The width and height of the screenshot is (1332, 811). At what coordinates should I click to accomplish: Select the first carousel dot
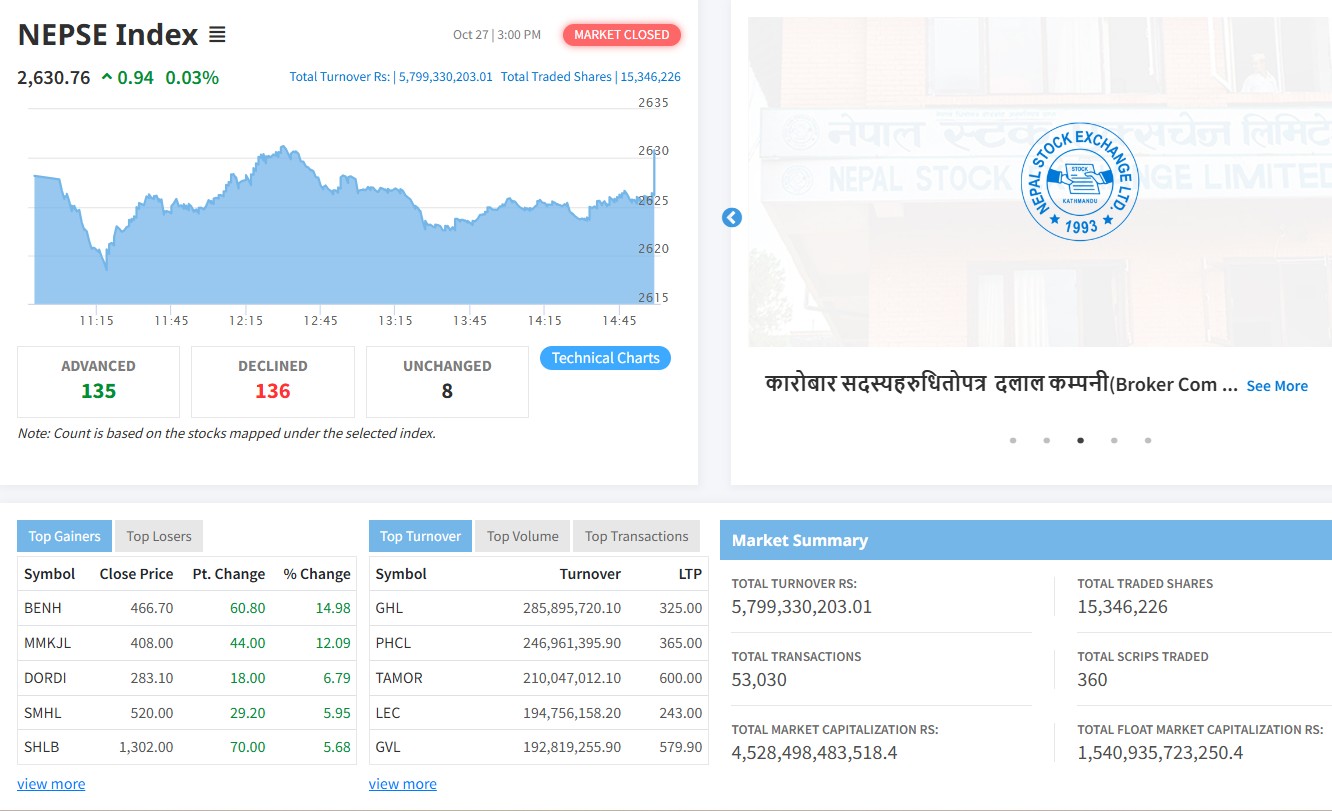click(x=1013, y=440)
